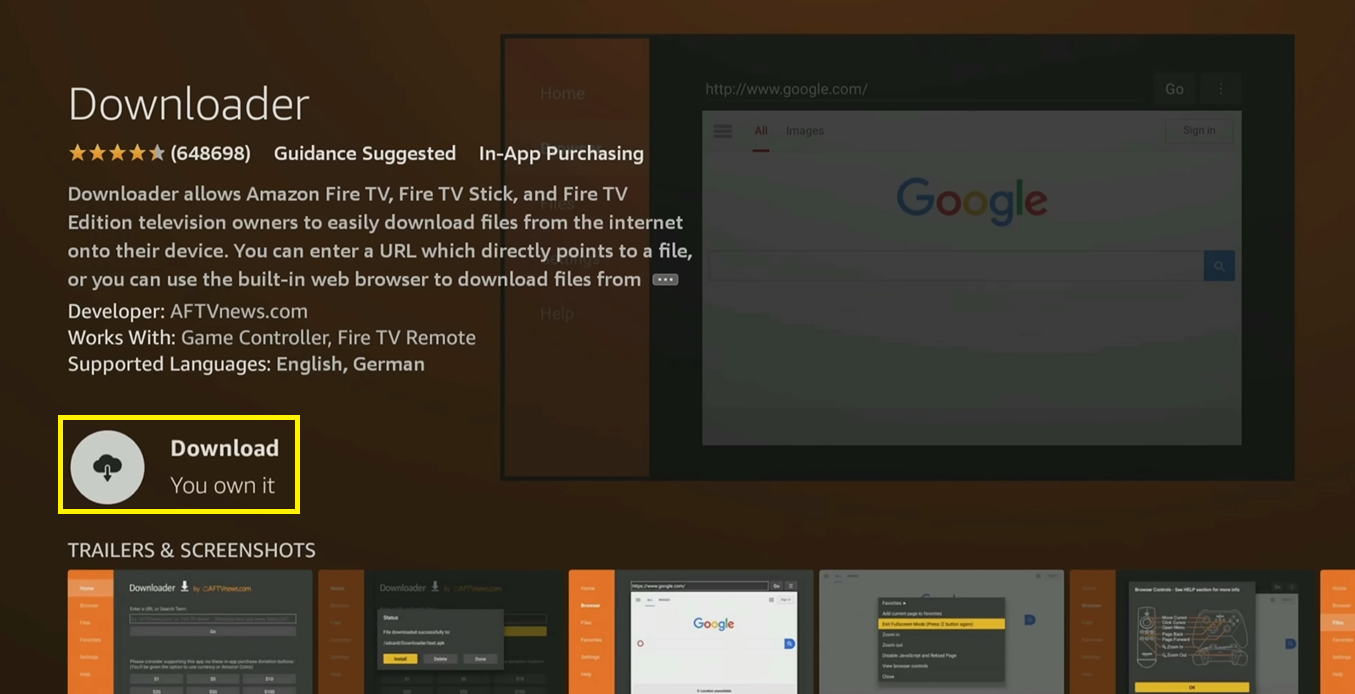This screenshot has height=694, width=1355.
Task: Click the star rating for Downloader
Action: (116, 154)
